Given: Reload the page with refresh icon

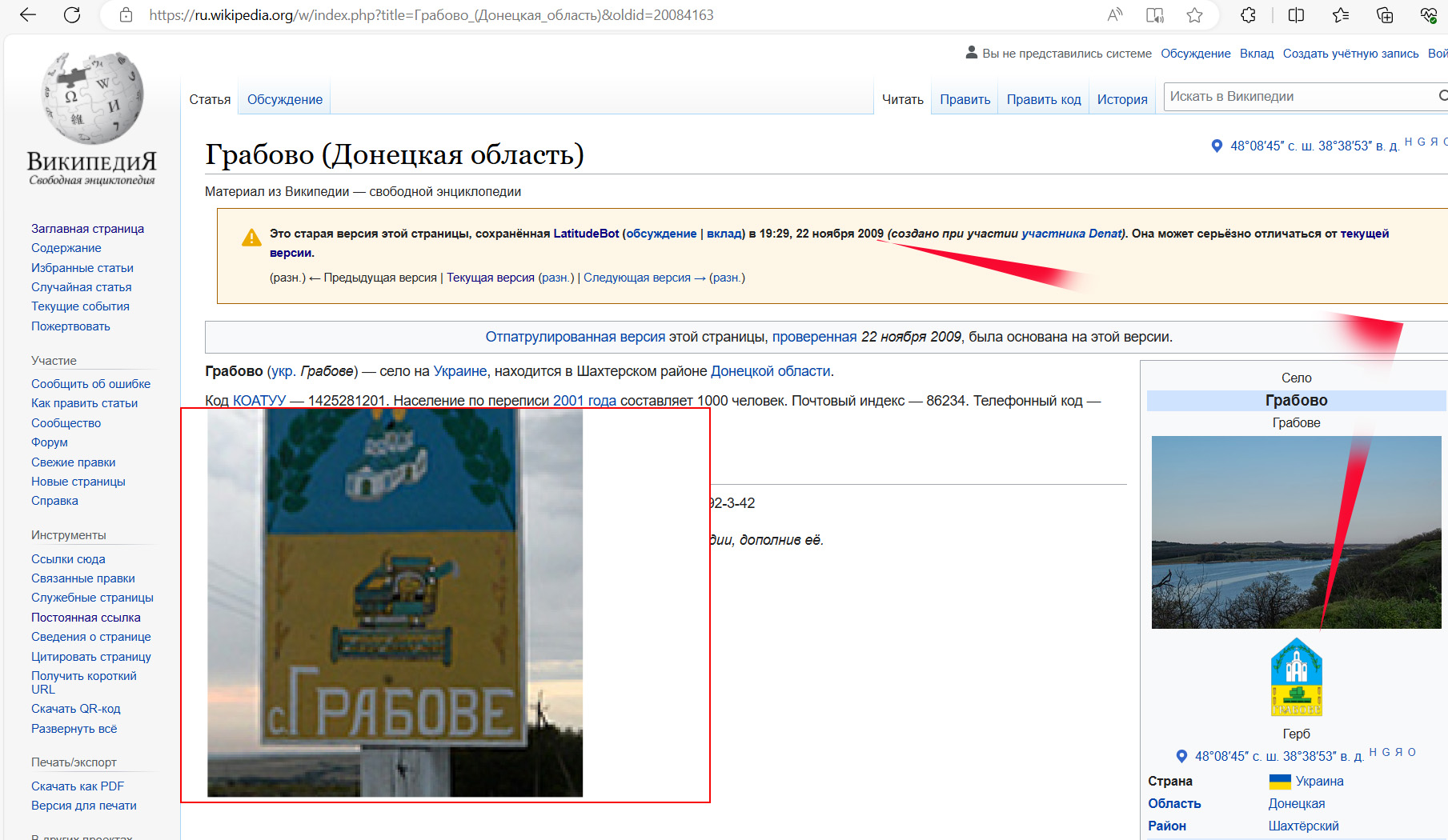Looking at the screenshot, I should (x=72, y=14).
